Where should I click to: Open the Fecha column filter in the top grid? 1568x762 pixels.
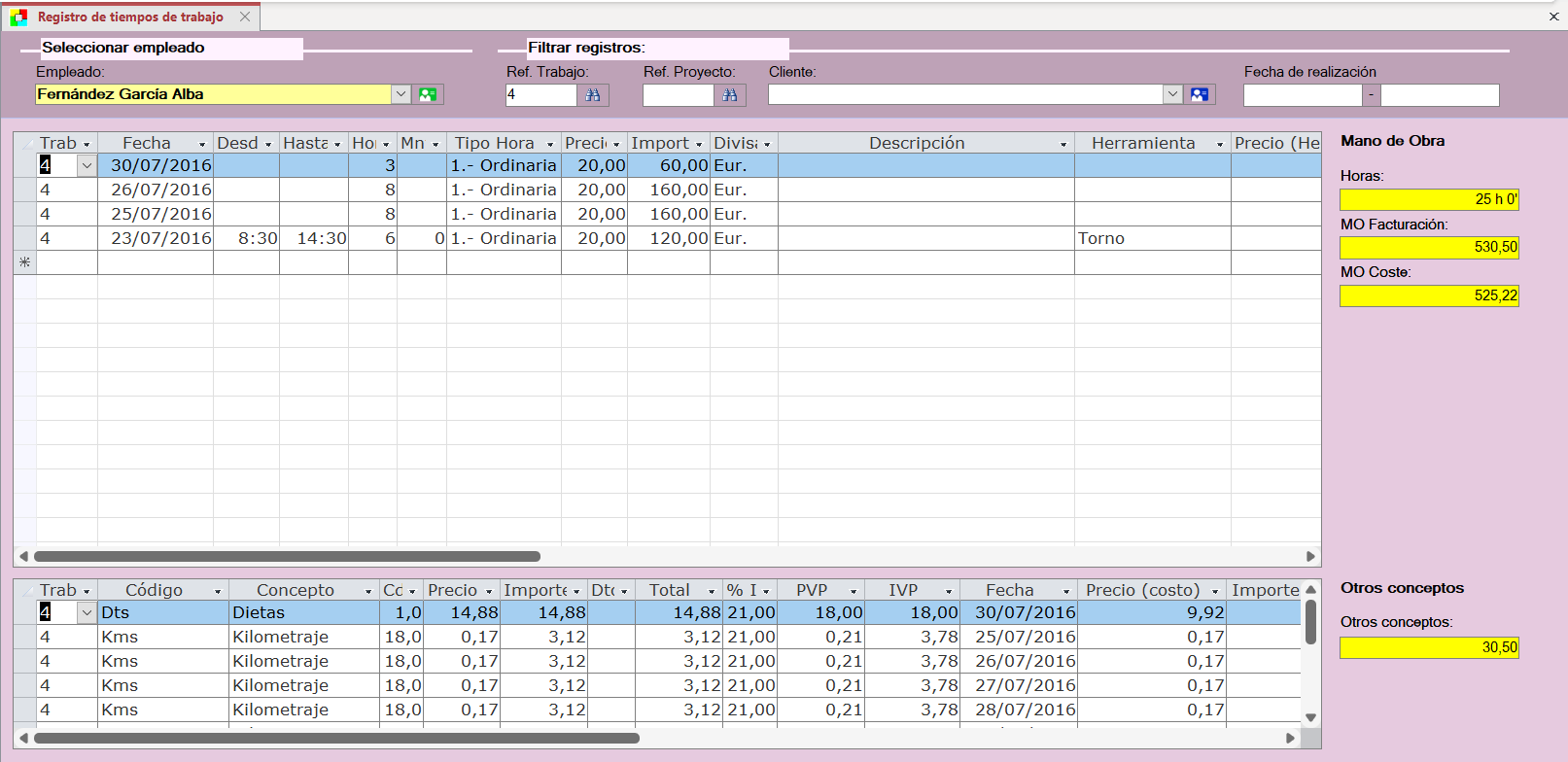point(202,144)
